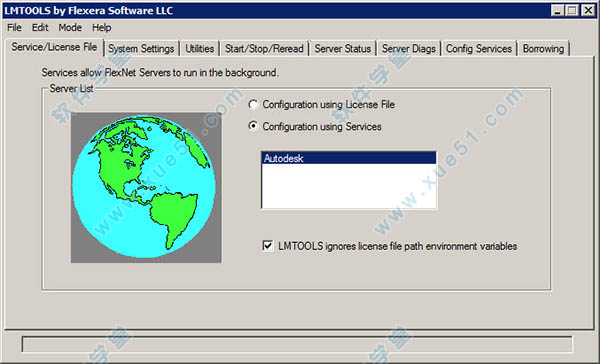Select Autodesk service in the list

point(349,158)
